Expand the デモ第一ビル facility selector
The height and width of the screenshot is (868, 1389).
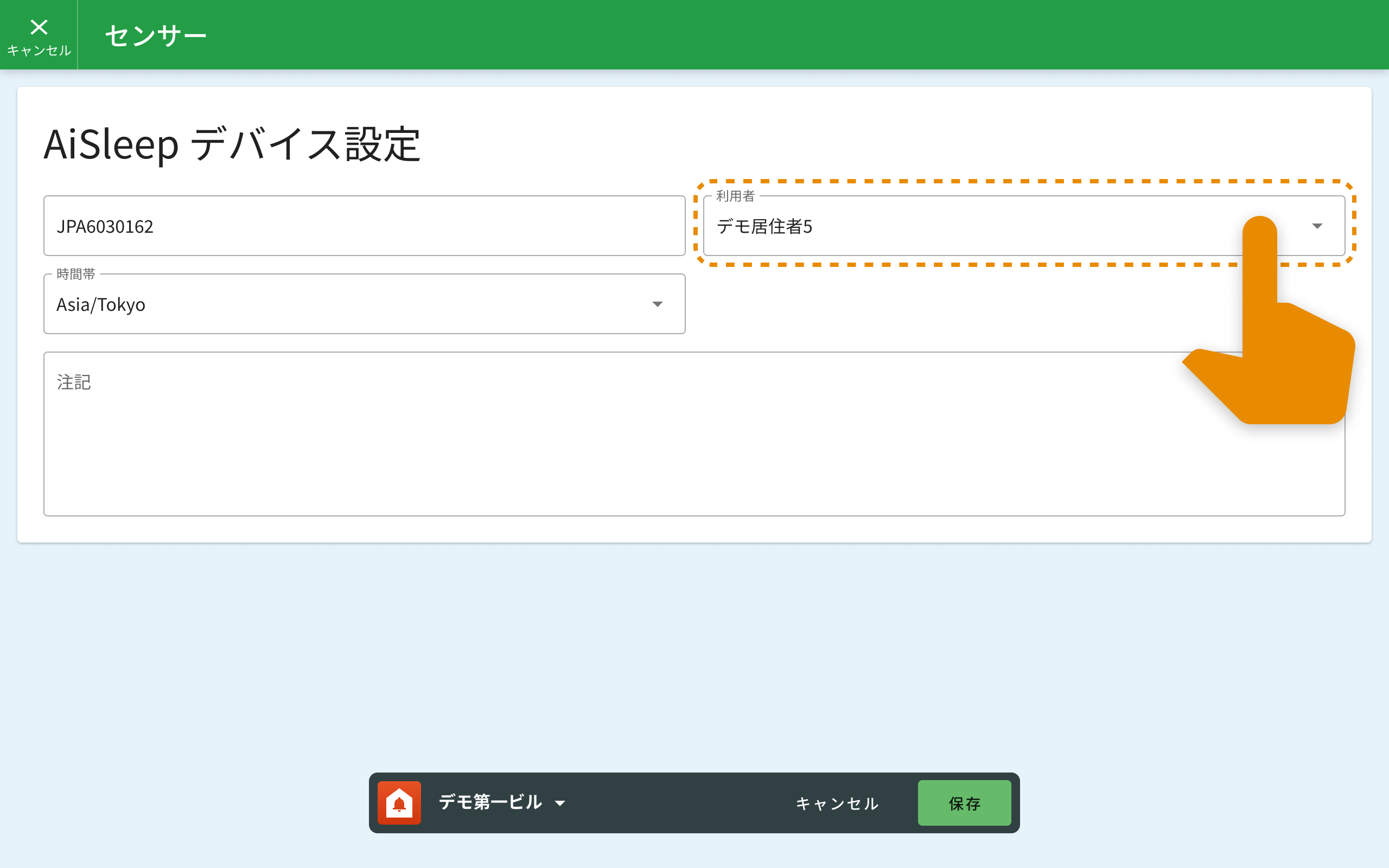[490, 802]
